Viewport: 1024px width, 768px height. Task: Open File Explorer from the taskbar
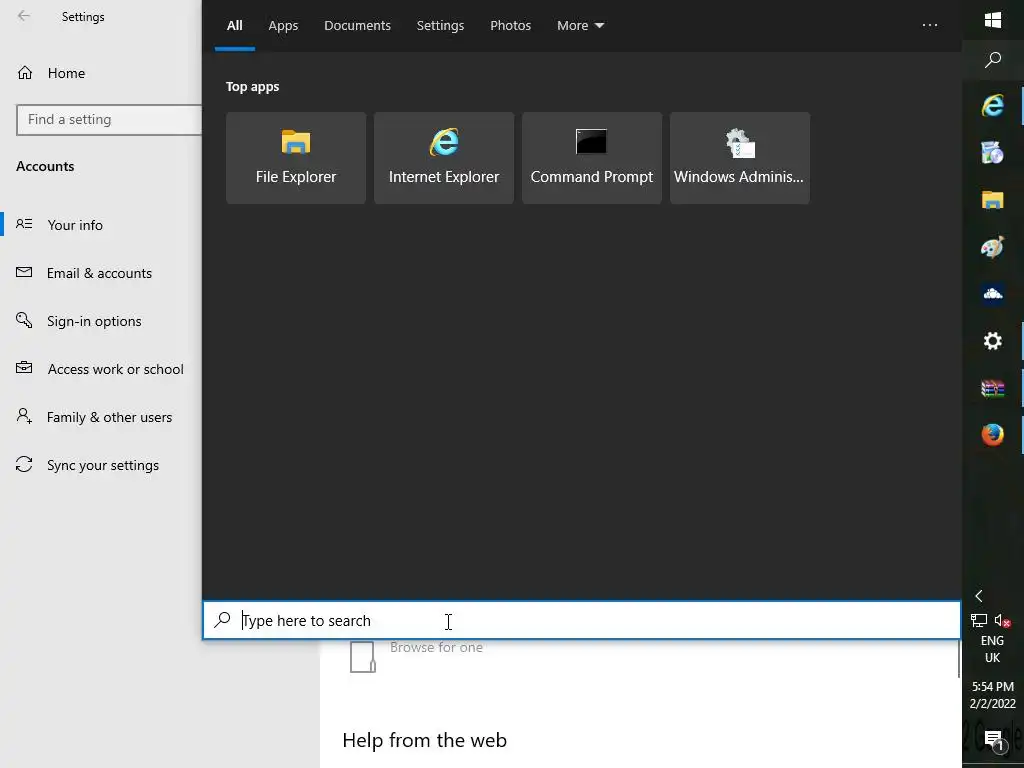coord(993,200)
